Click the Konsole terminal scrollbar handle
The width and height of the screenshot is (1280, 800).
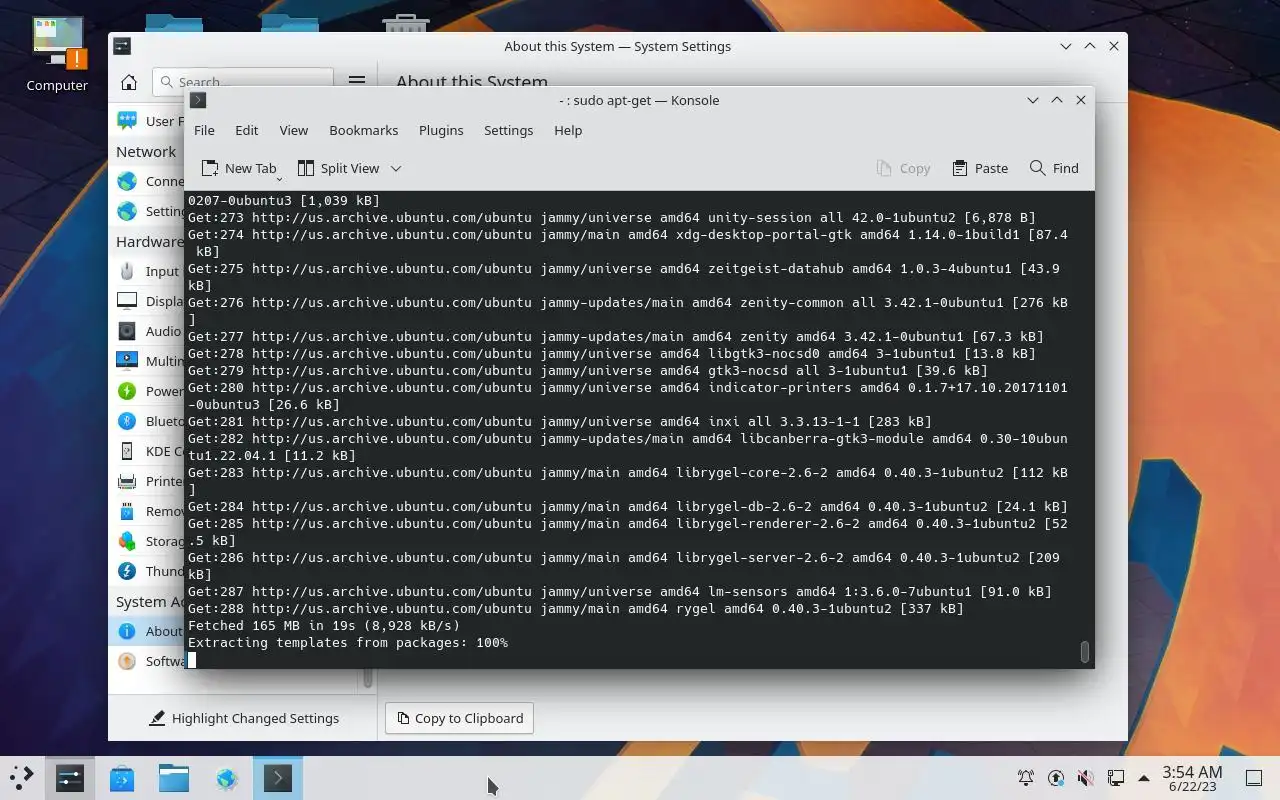[1084, 651]
